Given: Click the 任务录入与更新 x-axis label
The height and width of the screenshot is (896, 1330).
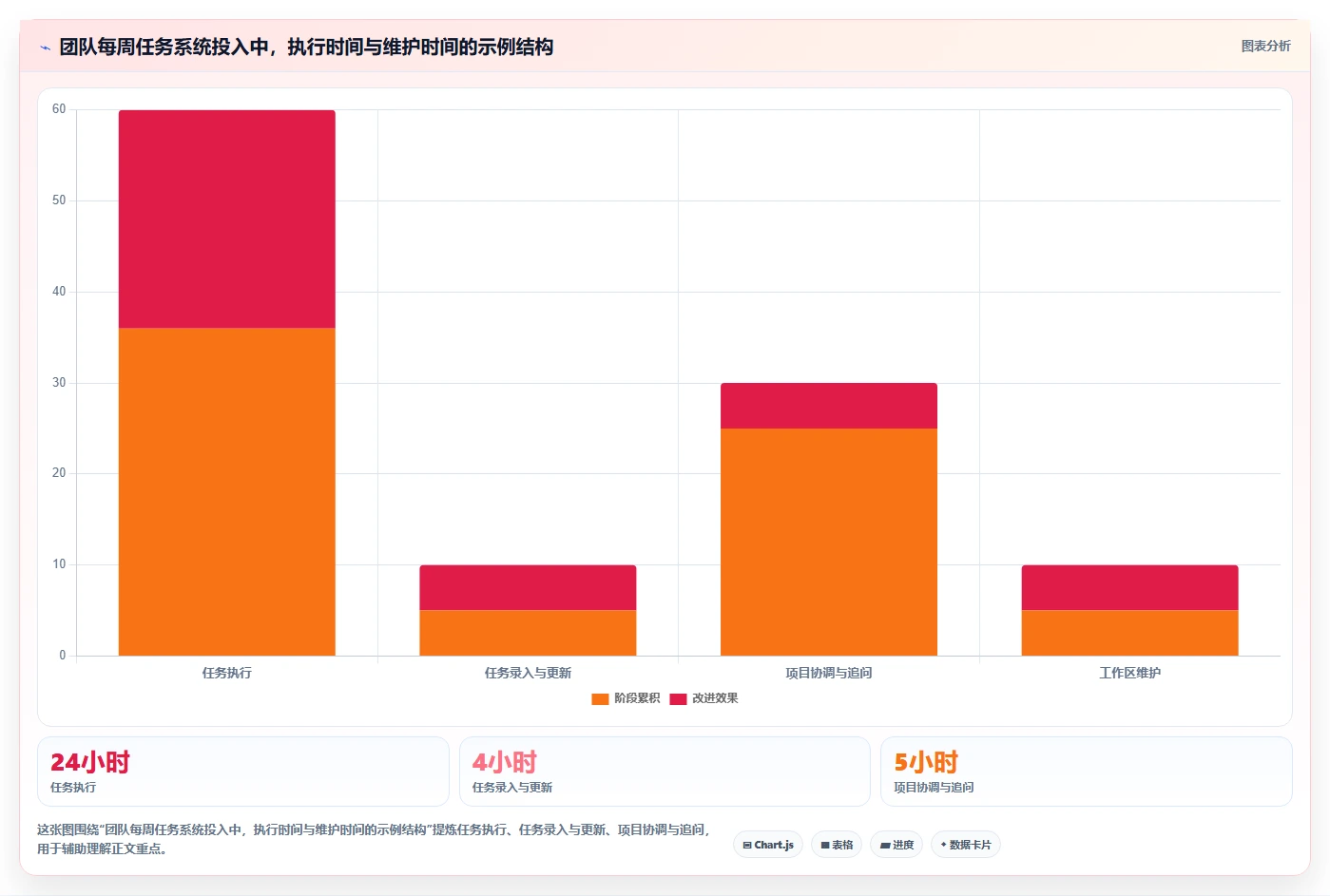Looking at the screenshot, I should click(x=528, y=673).
